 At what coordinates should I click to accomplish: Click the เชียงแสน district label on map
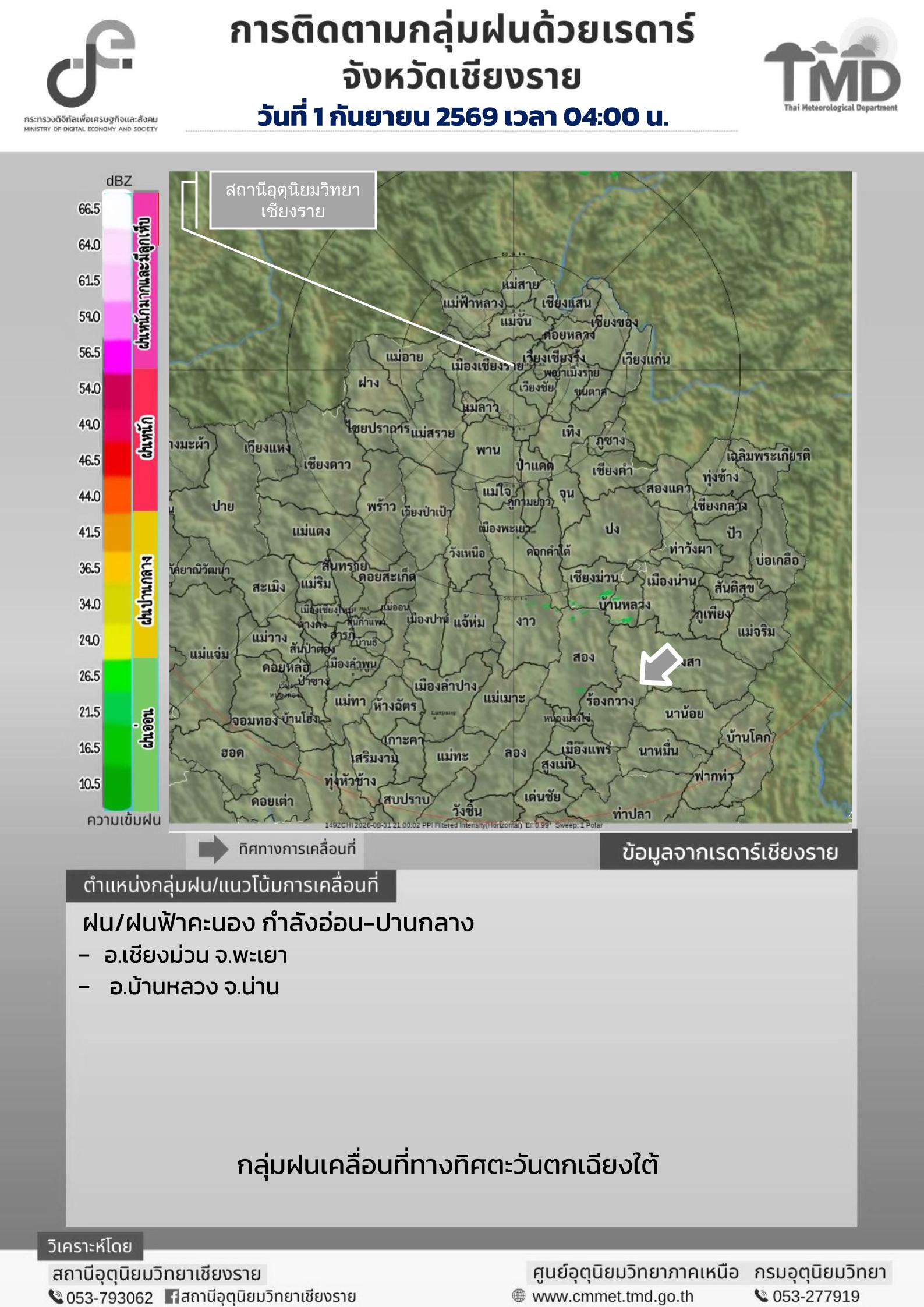tap(566, 303)
